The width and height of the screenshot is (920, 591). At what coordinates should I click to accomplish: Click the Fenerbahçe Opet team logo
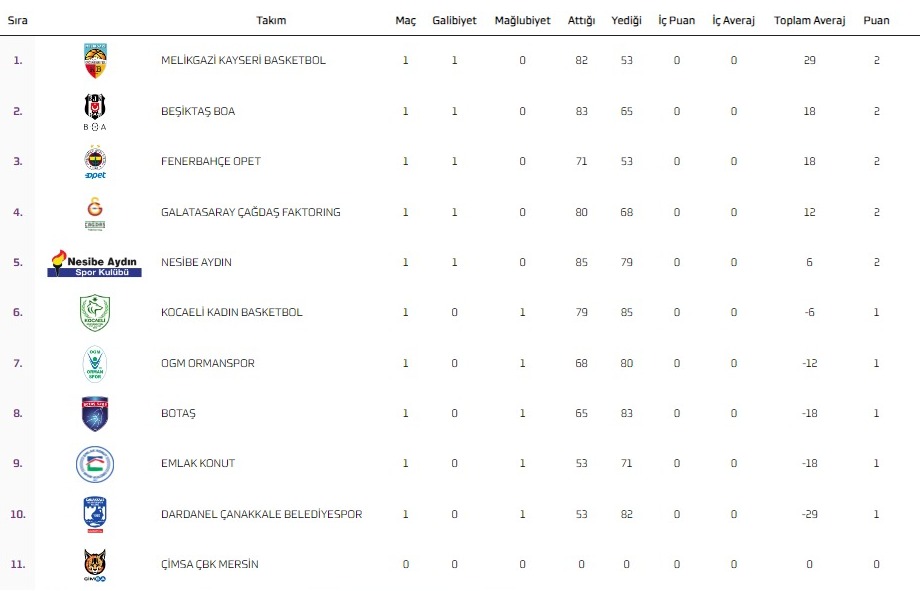pyautogui.click(x=95, y=162)
